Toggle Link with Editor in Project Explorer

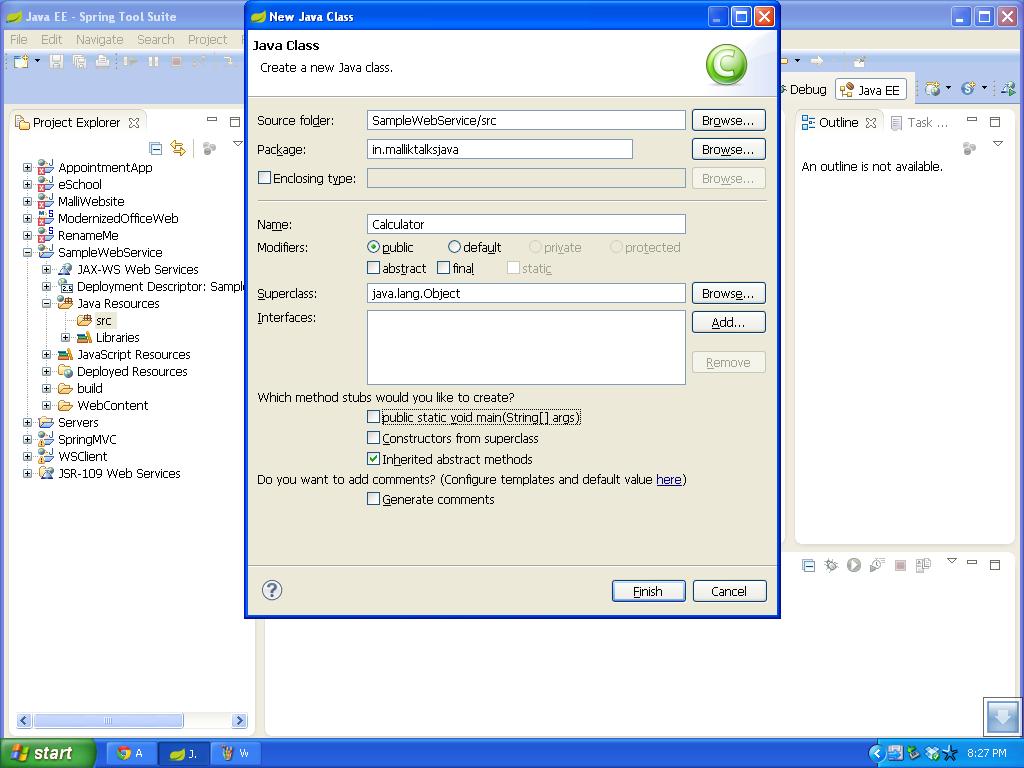click(178, 148)
